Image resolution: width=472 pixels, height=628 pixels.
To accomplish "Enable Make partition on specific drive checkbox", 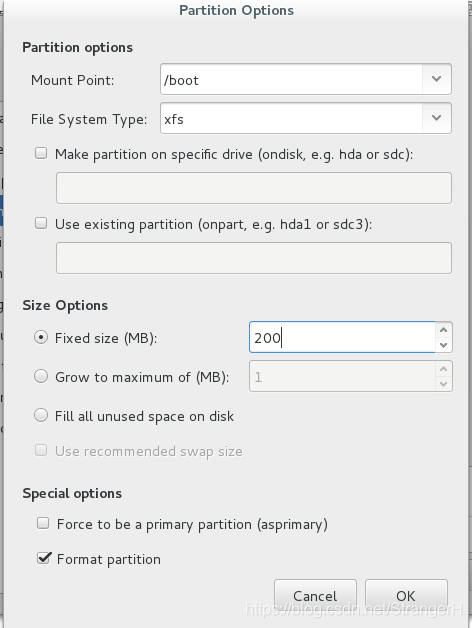I will pyautogui.click(x=41, y=153).
